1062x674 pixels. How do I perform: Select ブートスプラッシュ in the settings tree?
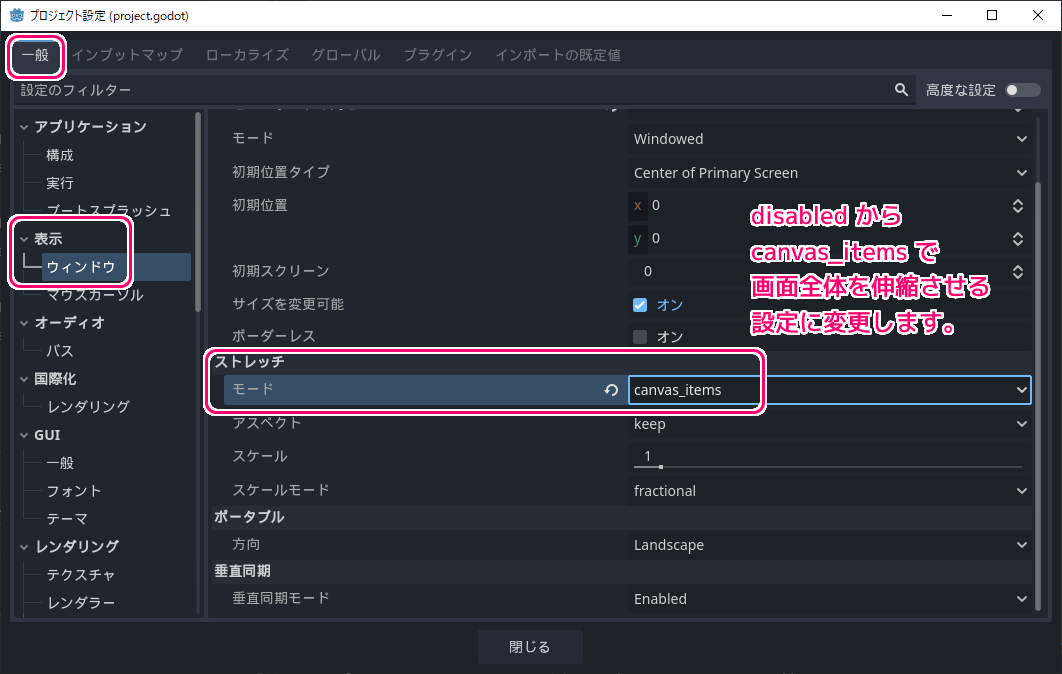point(108,211)
